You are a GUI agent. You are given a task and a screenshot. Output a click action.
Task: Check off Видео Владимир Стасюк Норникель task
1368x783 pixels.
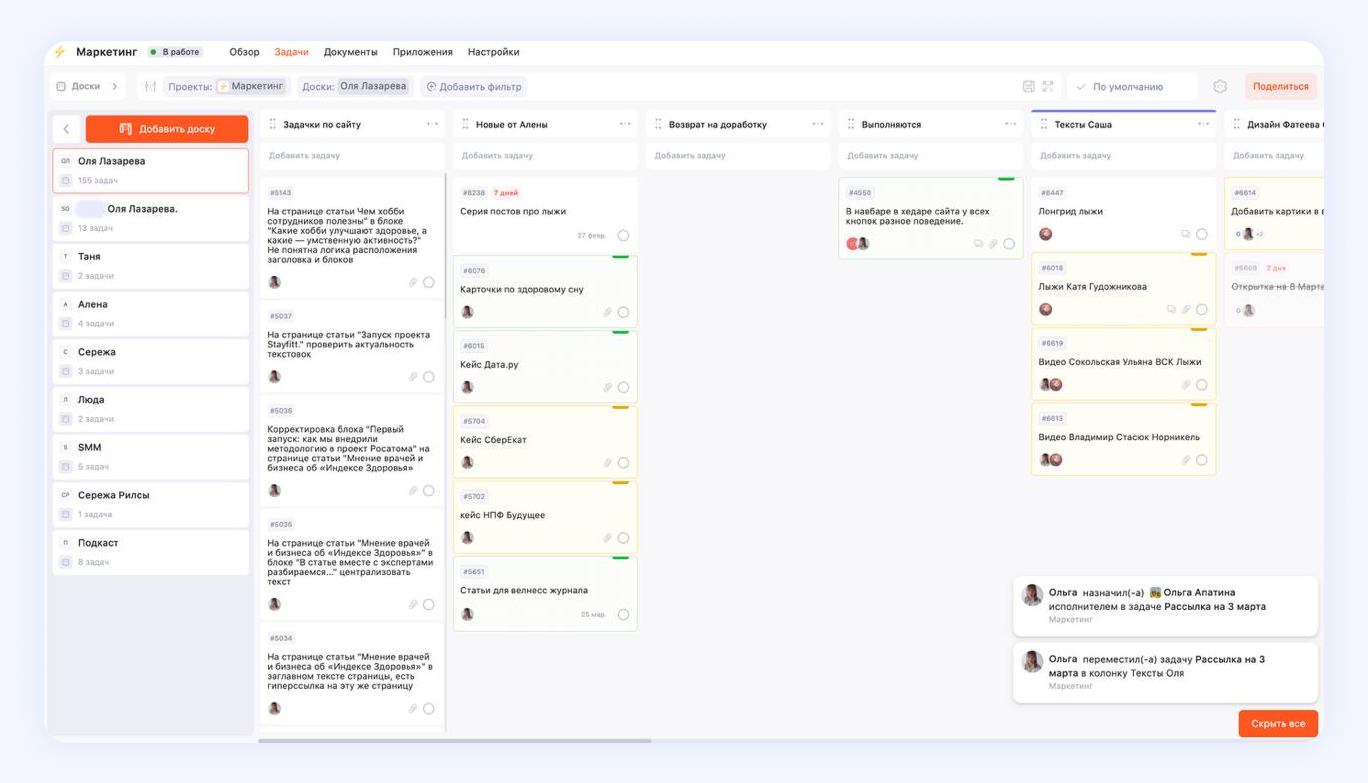click(x=1202, y=460)
